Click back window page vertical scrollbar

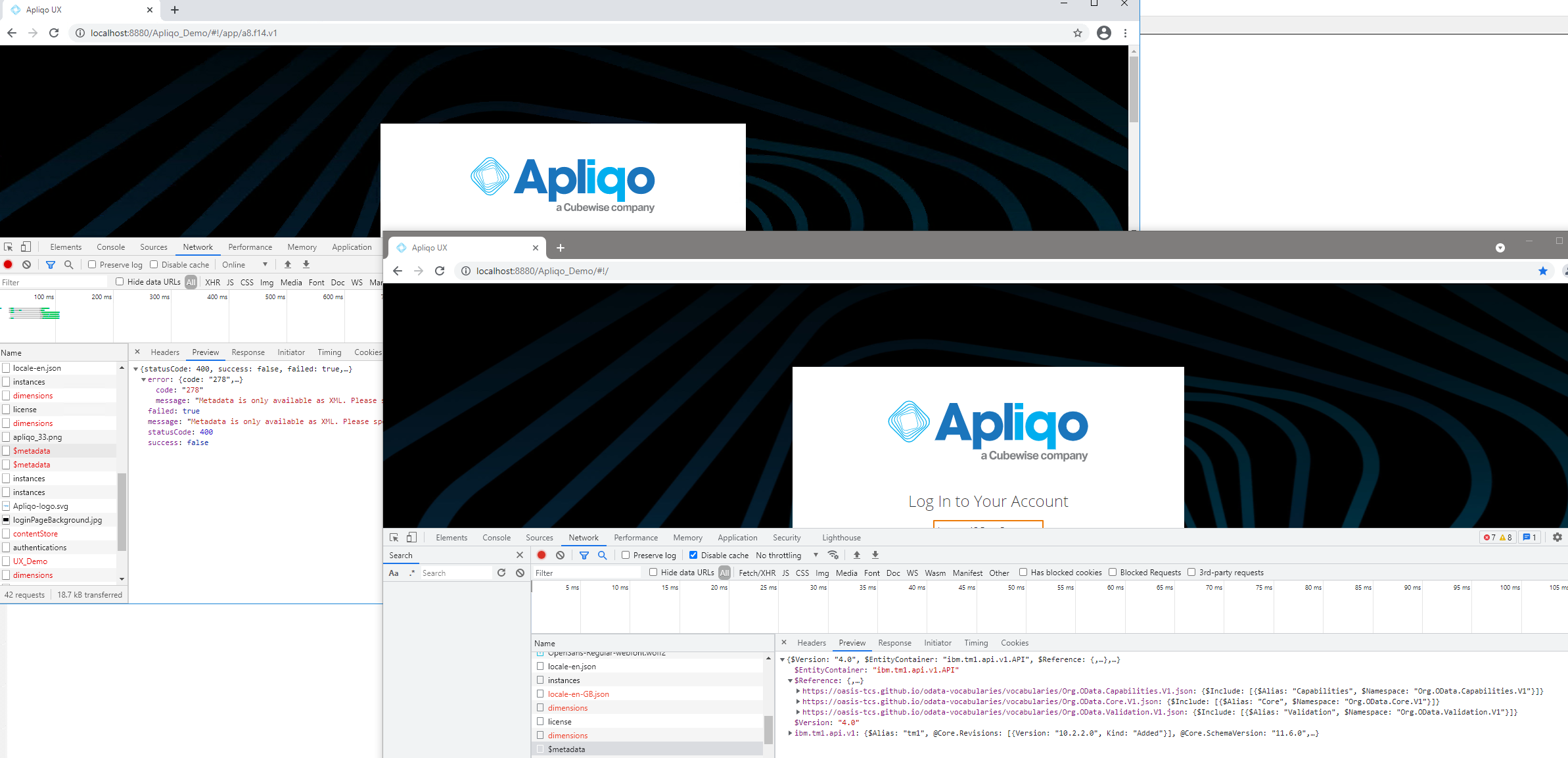coord(1134,89)
